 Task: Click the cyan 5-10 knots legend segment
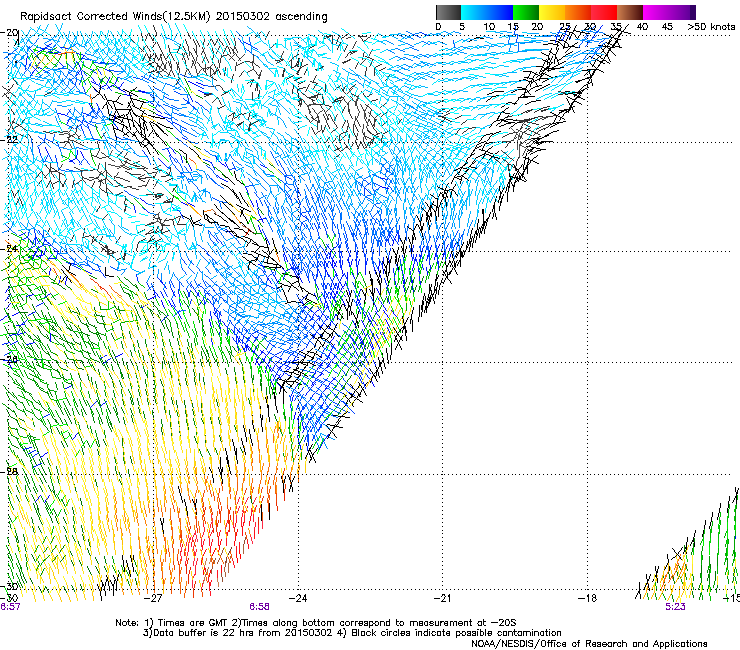click(473, 12)
